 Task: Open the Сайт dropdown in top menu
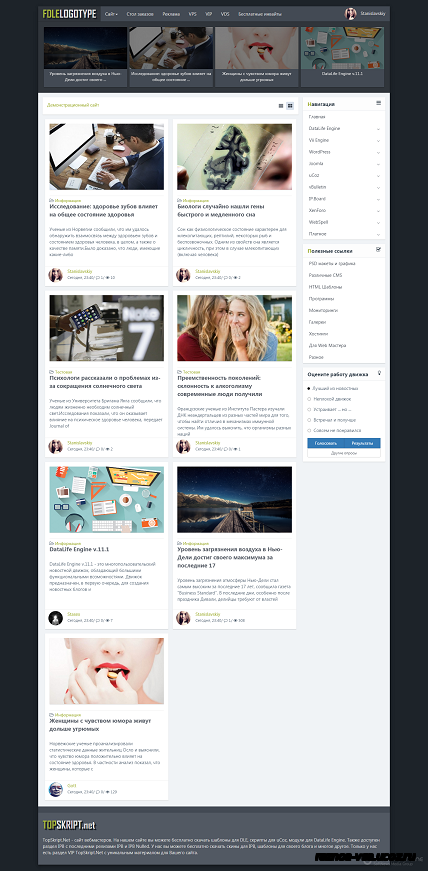click(x=111, y=13)
